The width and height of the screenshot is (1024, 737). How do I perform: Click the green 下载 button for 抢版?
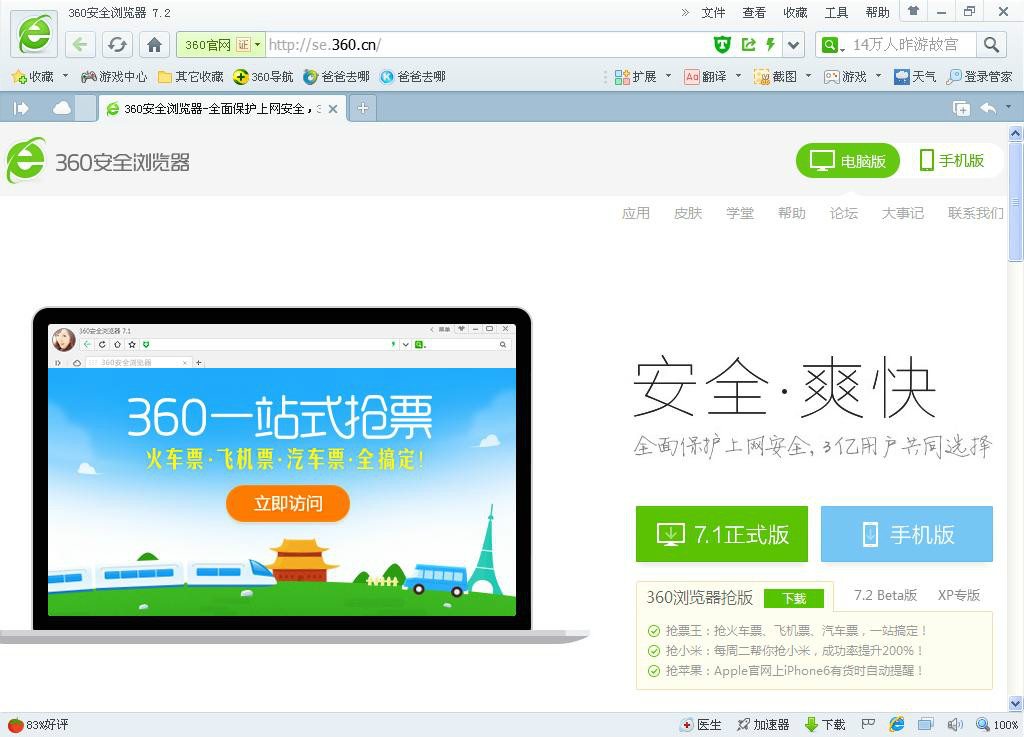[794, 598]
